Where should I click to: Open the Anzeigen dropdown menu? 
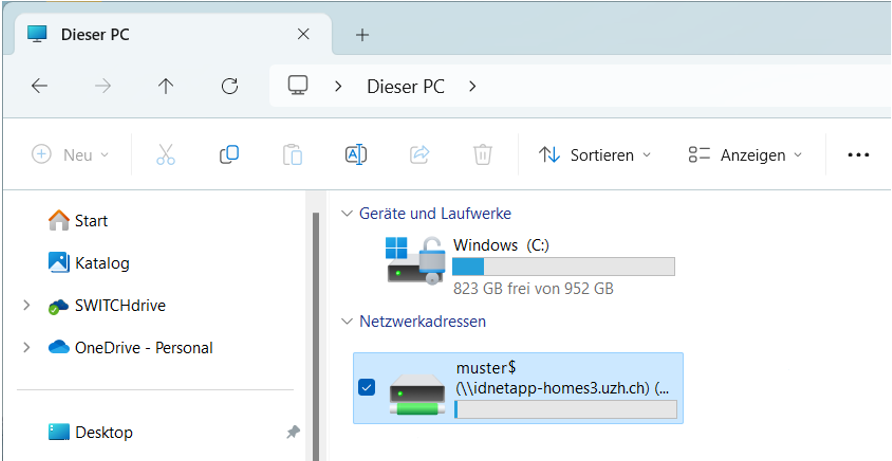pyautogui.click(x=745, y=155)
